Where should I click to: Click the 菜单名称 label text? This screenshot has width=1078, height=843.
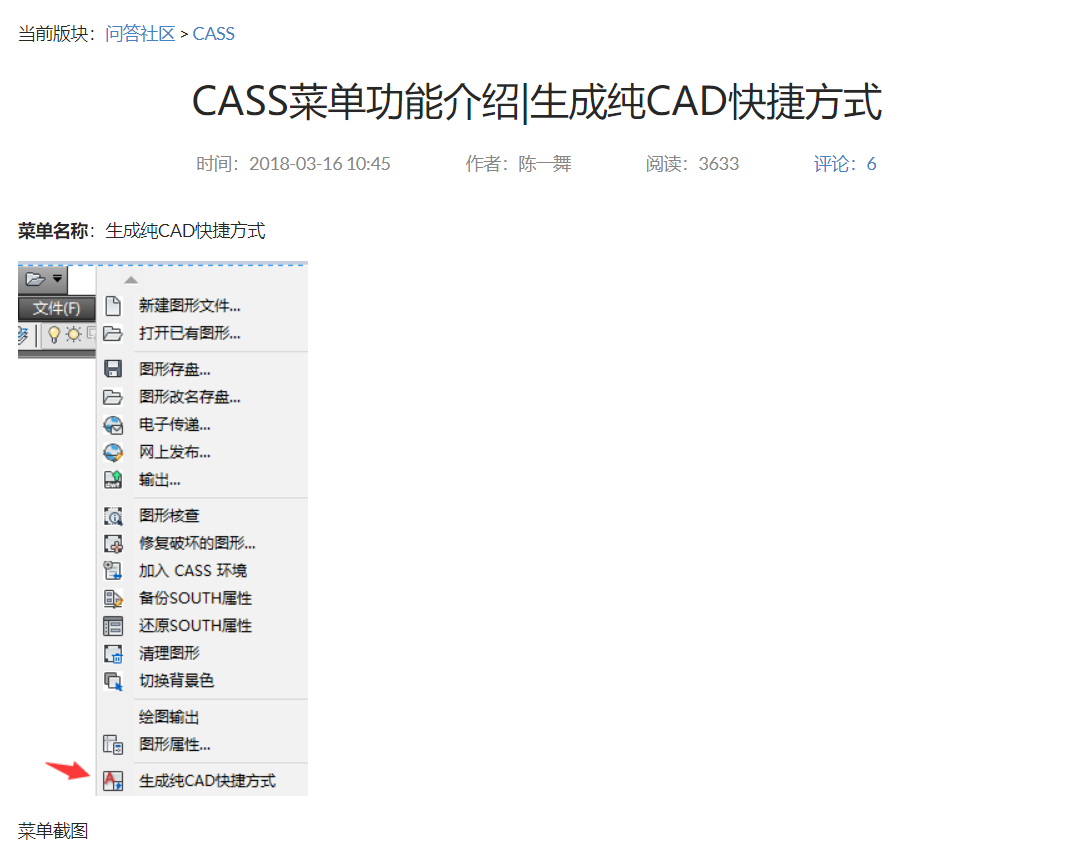pyautogui.click(x=53, y=231)
